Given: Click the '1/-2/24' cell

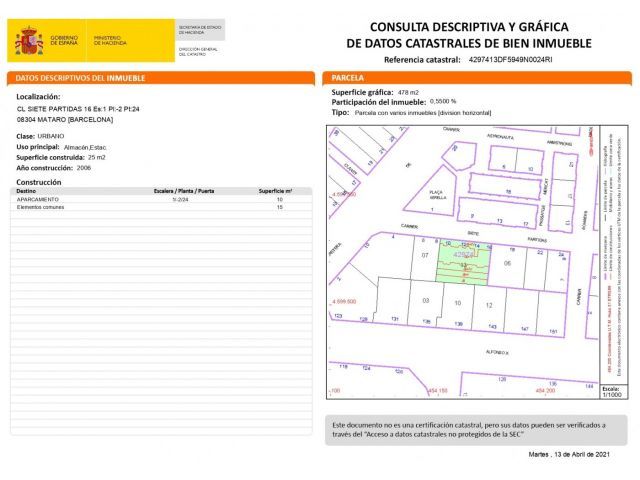Looking at the screenshot, I should (x=180, y=200).
